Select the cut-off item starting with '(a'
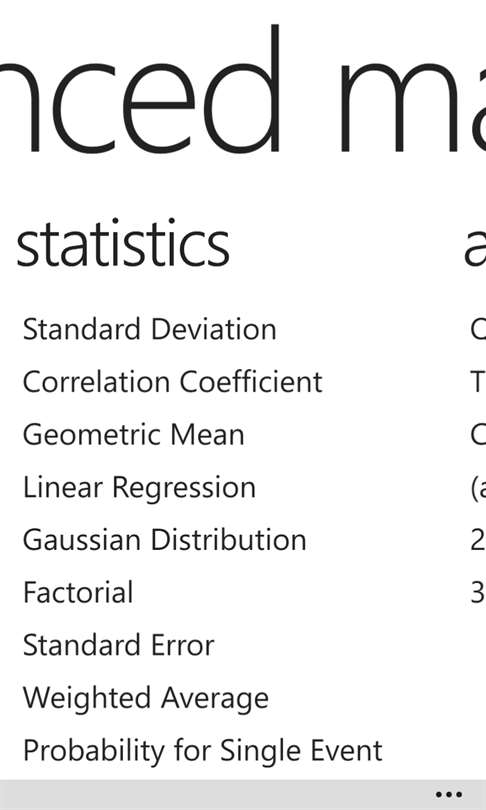This screenshot has height=810, width=486. pyautogui.click(x=478, y=489)
